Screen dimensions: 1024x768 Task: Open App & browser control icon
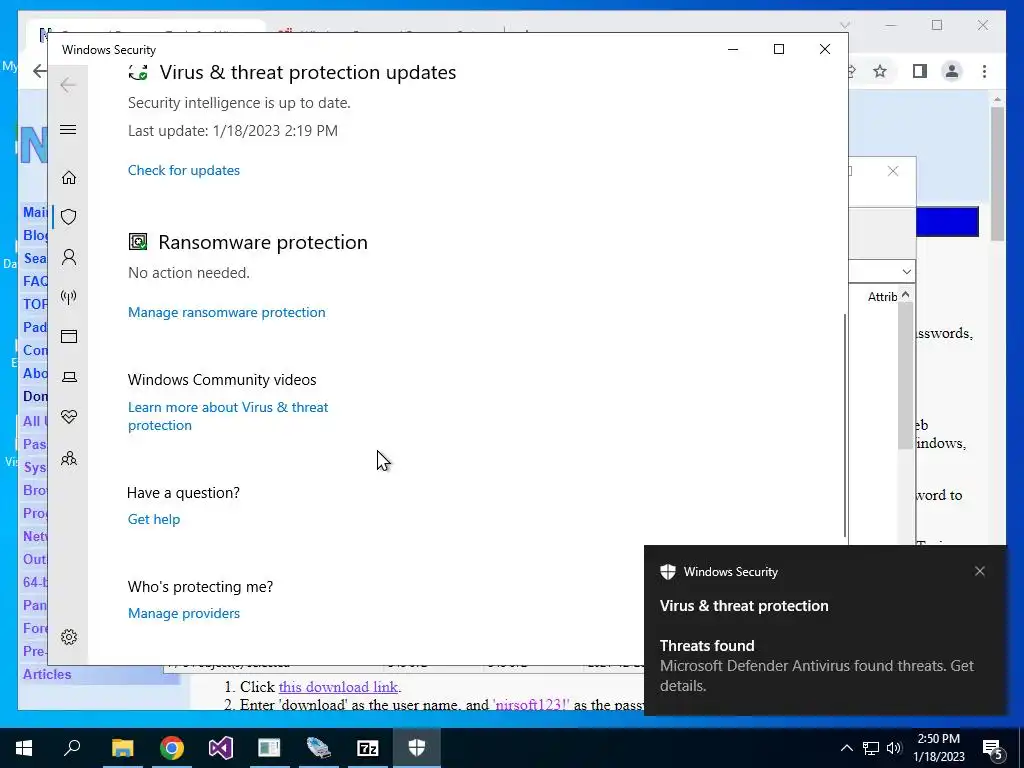(x=69, y=336)
